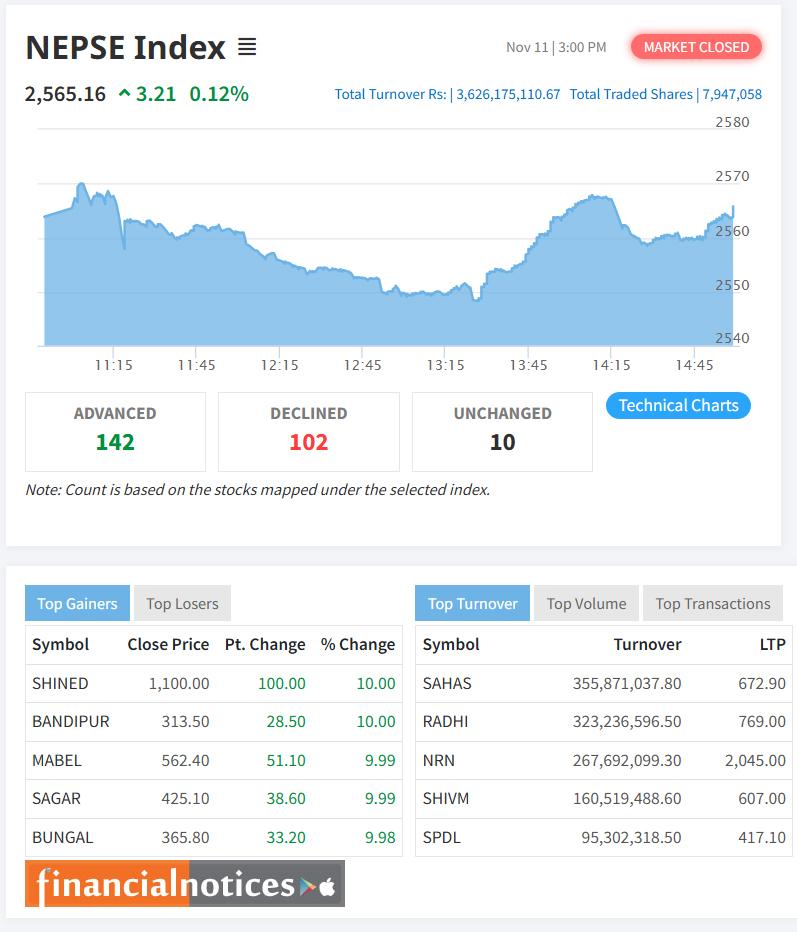The image size is (797, 932).
Task: Select the Top Gainers tab
Action: tap(76, 603)
